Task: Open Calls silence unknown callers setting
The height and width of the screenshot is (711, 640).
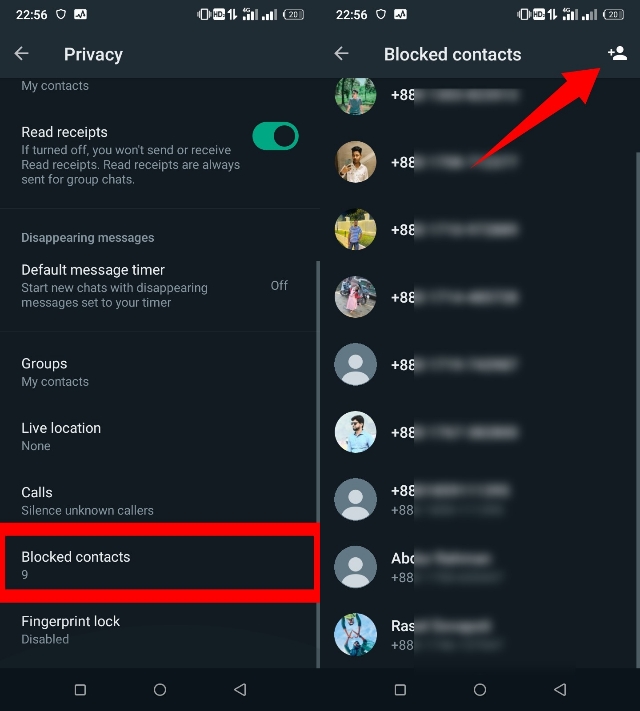Action: [150, 500]
